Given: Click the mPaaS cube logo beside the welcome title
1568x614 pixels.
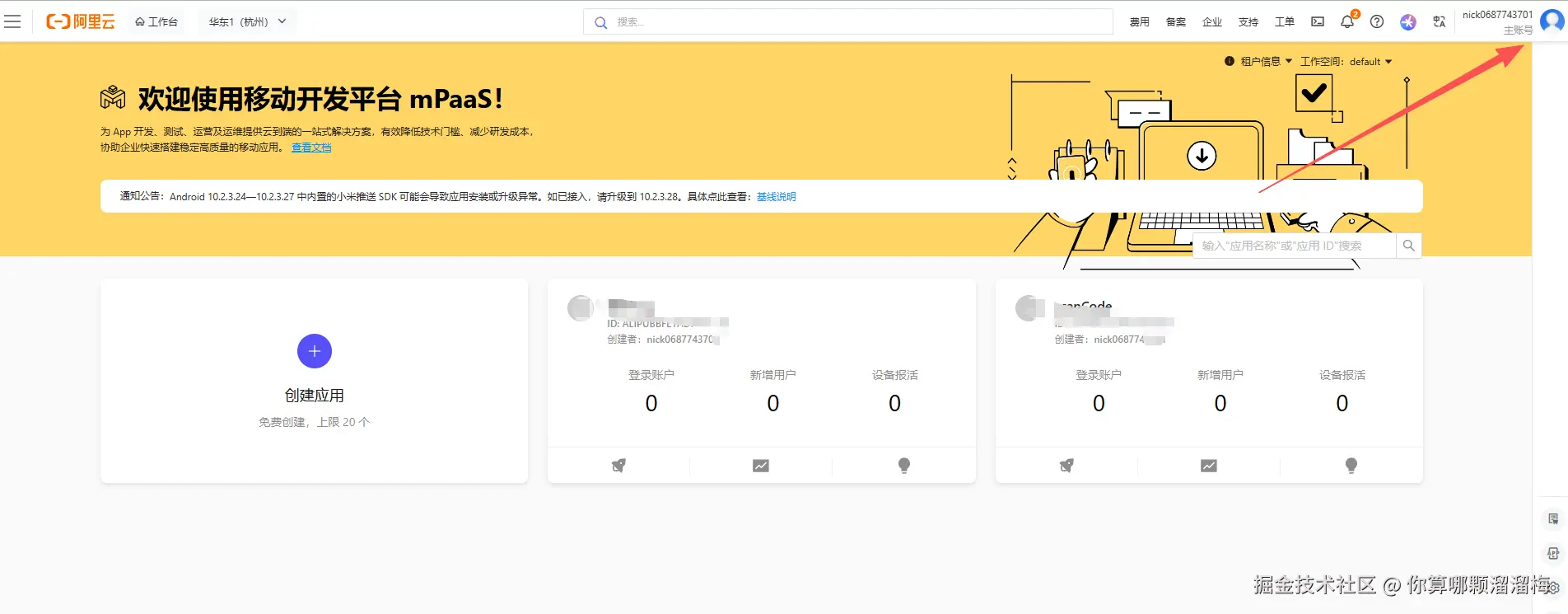Looking at the screenshot, I should [x=113, y=97].
